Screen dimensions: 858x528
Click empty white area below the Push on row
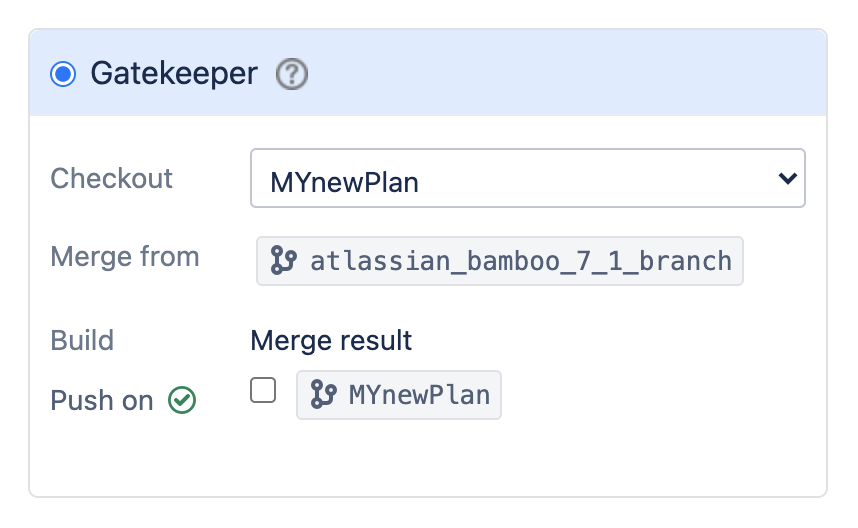(x=428, y=460)
